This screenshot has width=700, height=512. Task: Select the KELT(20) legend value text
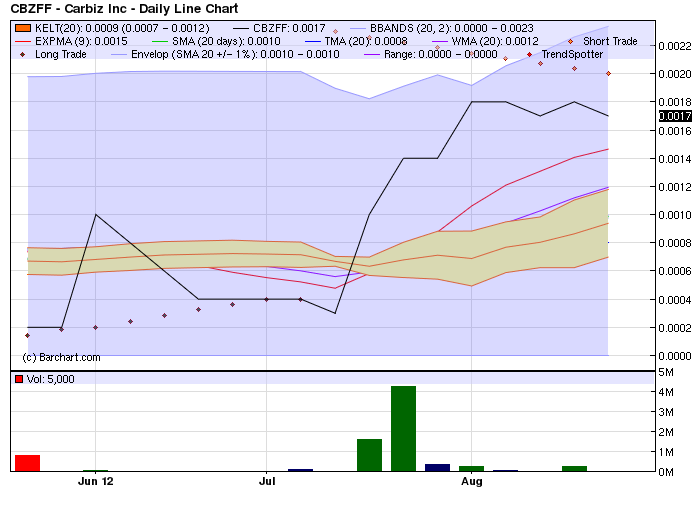(x=122, y=28)
